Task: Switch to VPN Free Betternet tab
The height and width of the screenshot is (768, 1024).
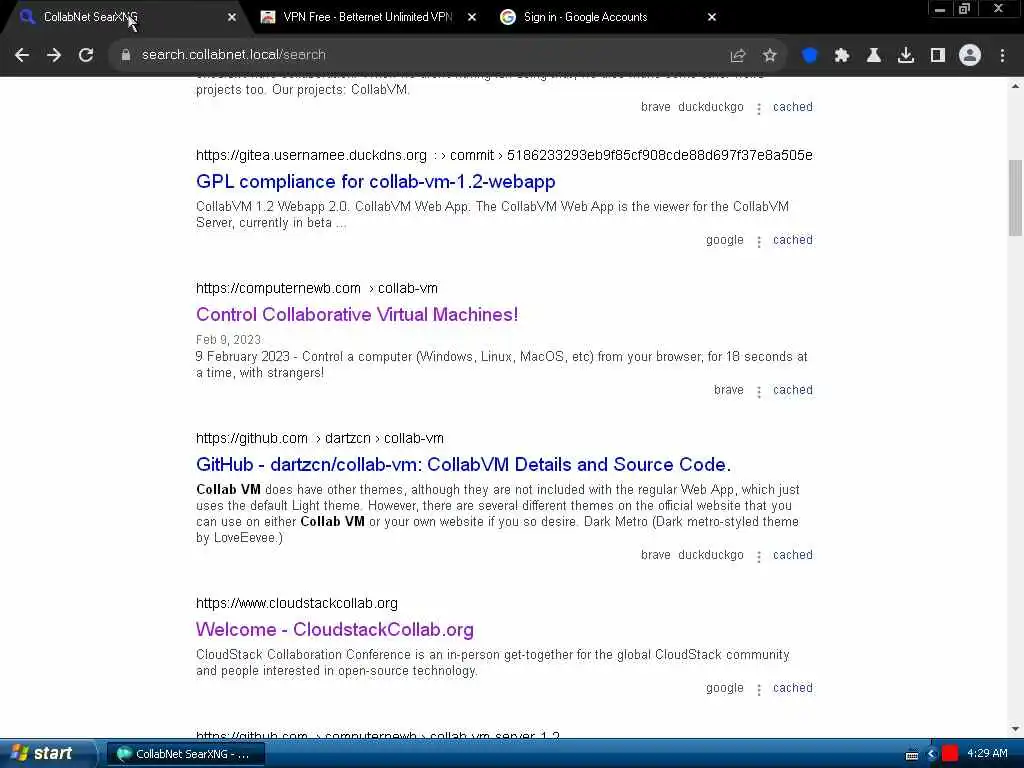Action: (x=368, y=17)
